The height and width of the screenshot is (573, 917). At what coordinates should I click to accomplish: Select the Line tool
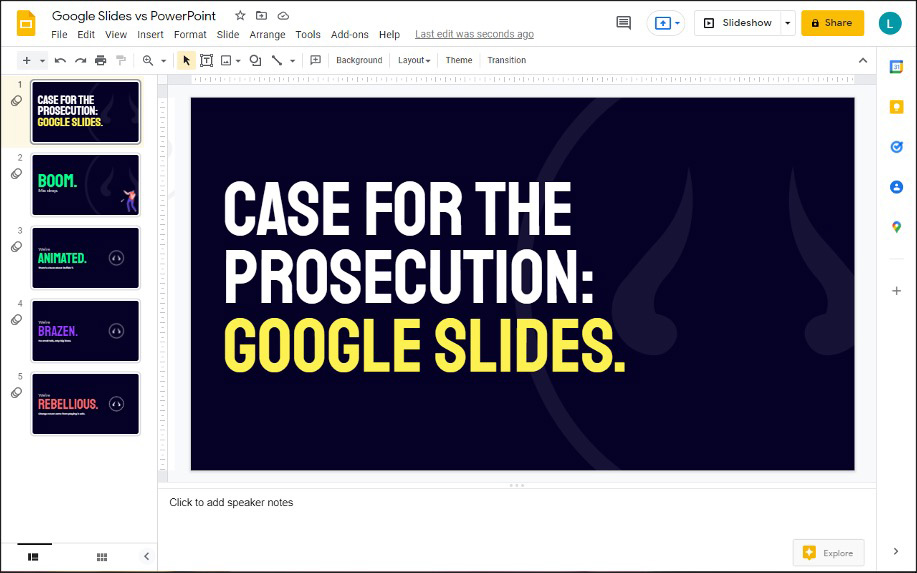277,60
